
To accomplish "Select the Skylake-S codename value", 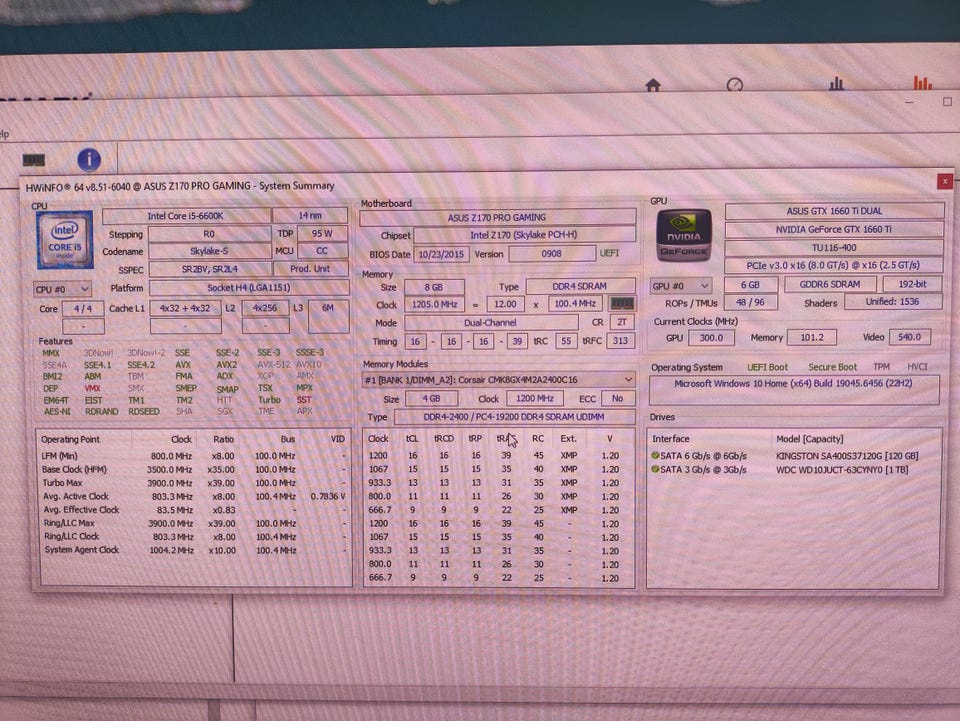I will click(x=209, y=251).
